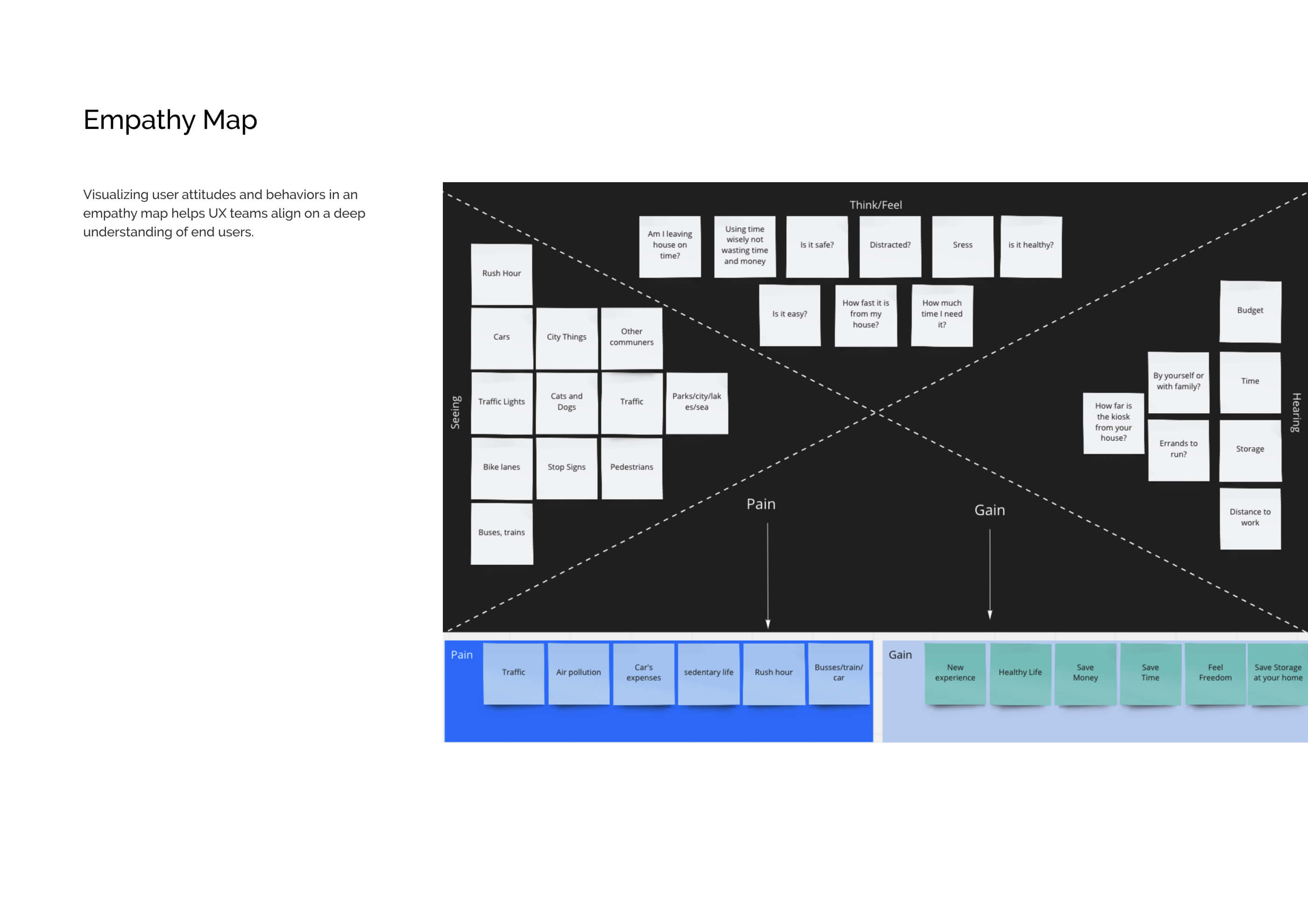Select the Rush Hour sticky note
The height and width of the screenshot is (924, 1308).
(x=501, y=274)
